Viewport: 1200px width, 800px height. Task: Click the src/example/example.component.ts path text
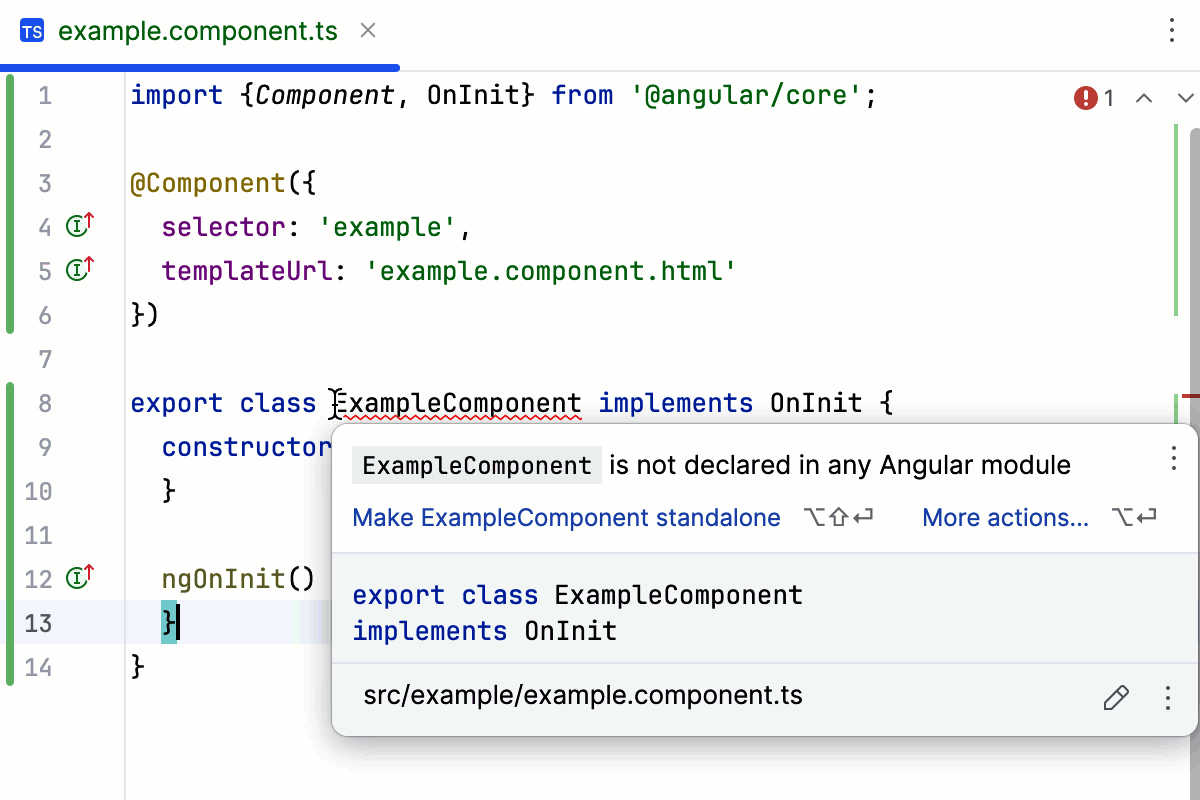pos(583,695)
